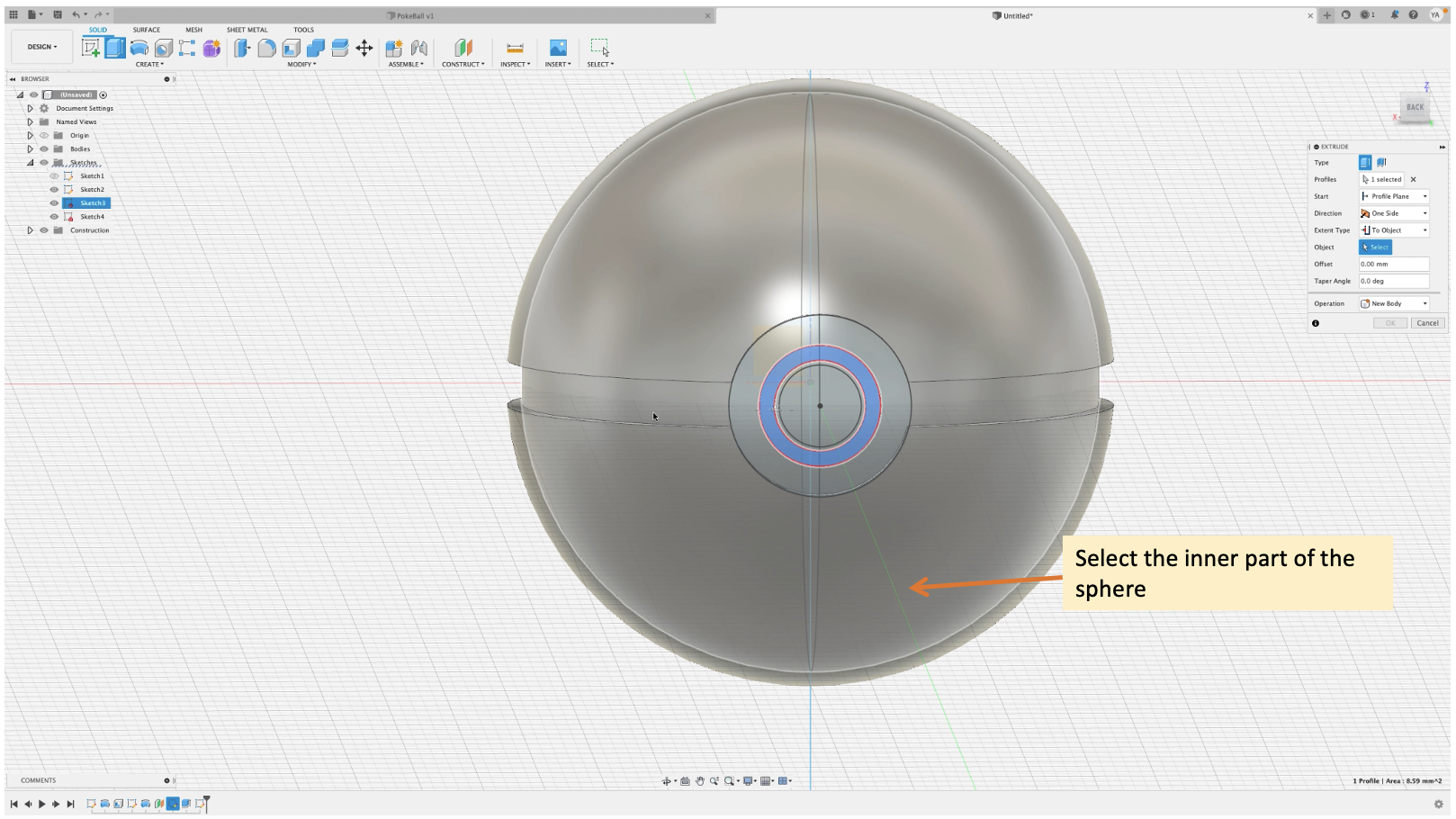Screen dimensions: 1456x819
Task: Toggle visibility of the Bodies folder
Action: tap(43, 149)
